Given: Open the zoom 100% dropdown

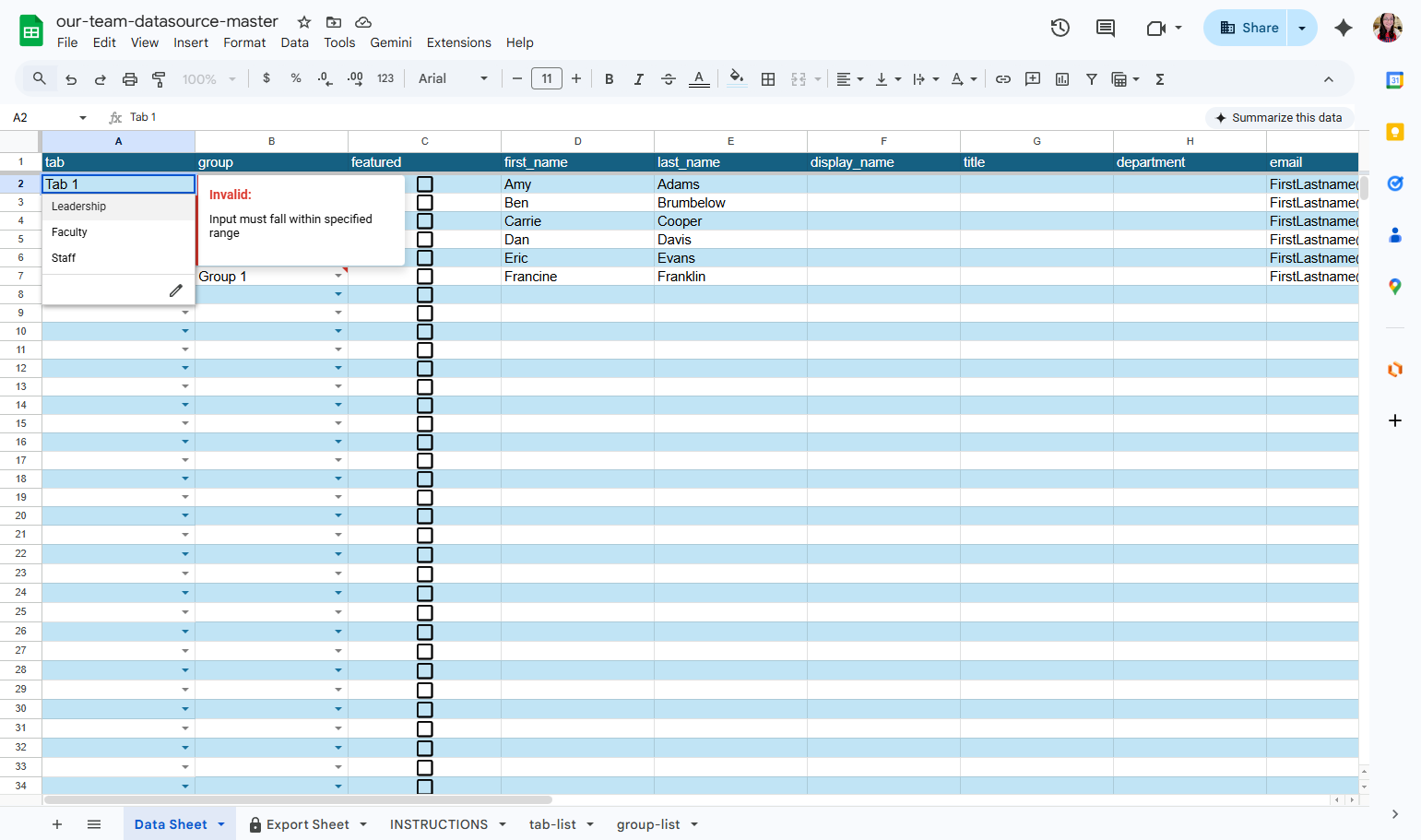Looking at the screenshot, I should [x=208, y=79].
